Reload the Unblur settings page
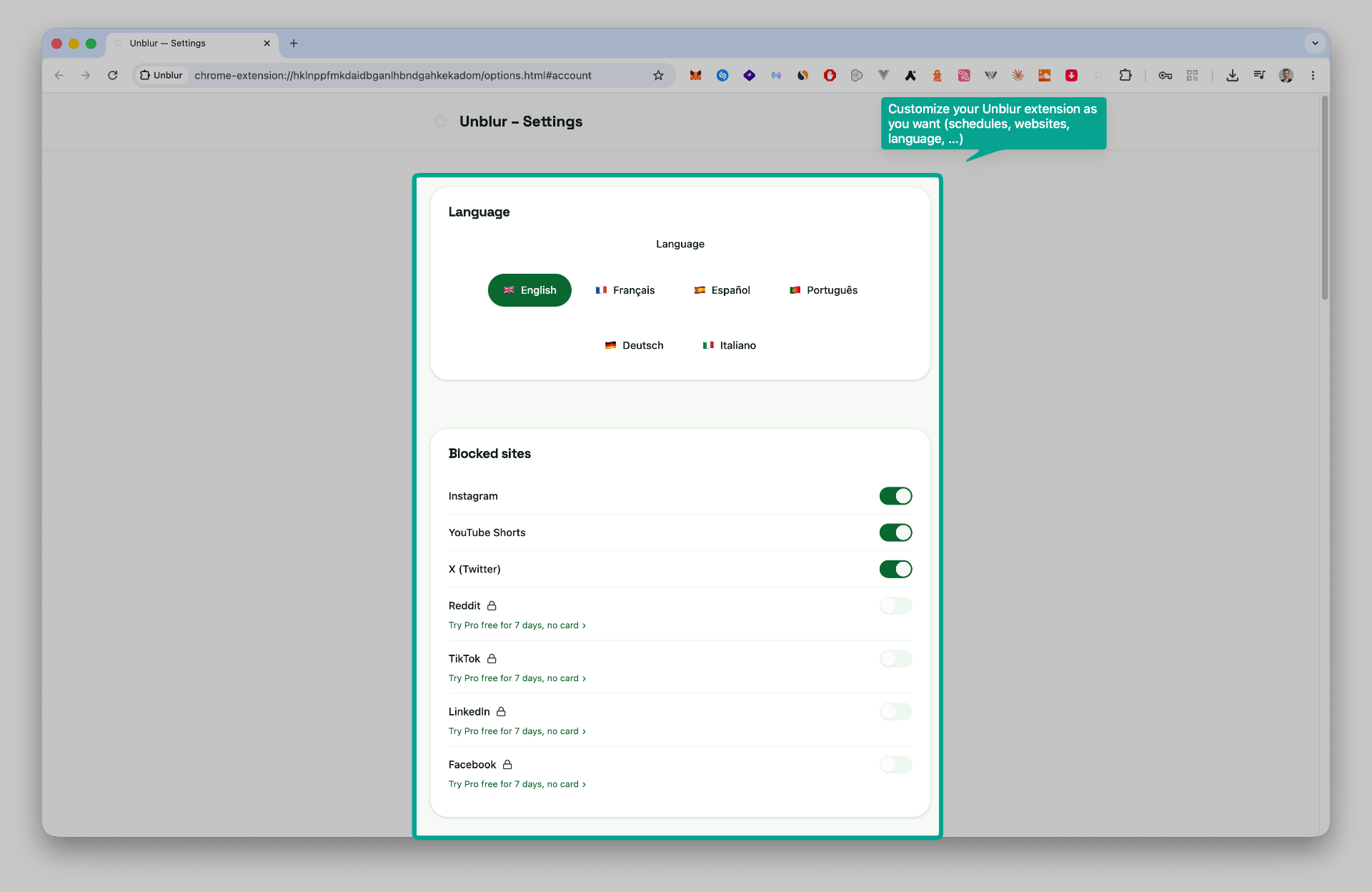1372x892 pixels. 113,75
